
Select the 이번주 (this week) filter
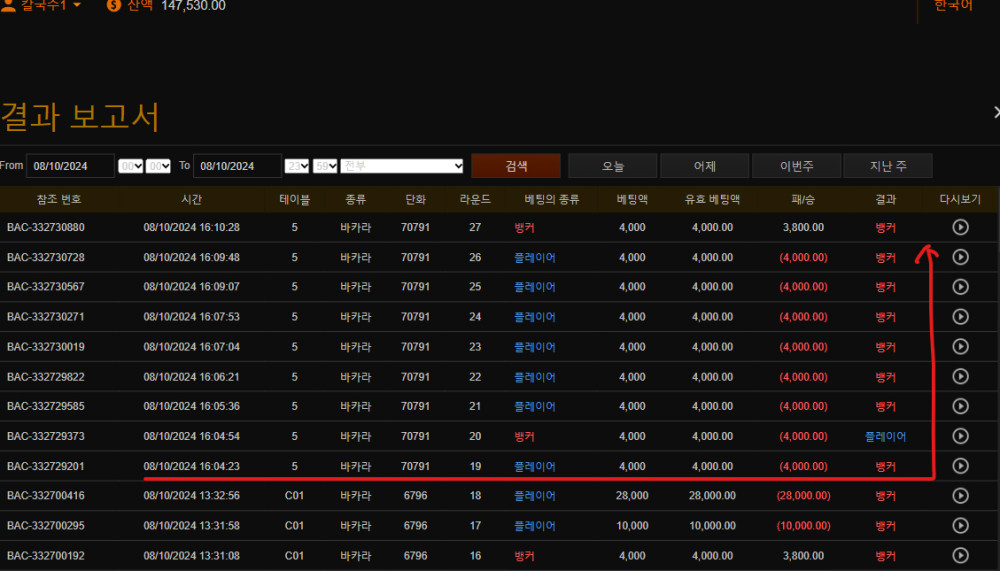coord(796,166)
